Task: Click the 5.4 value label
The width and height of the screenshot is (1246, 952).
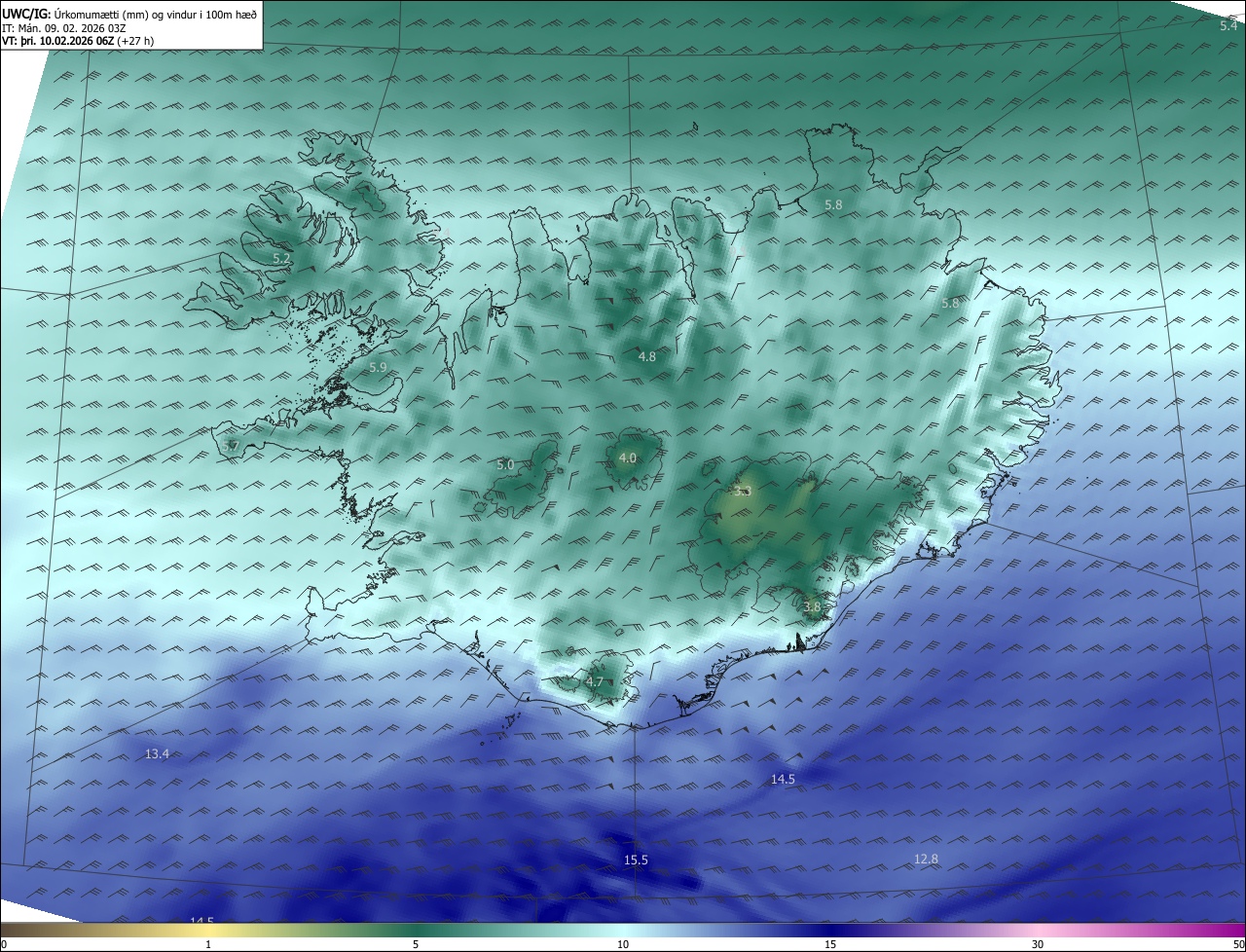Action: [x=1228, y=25]
